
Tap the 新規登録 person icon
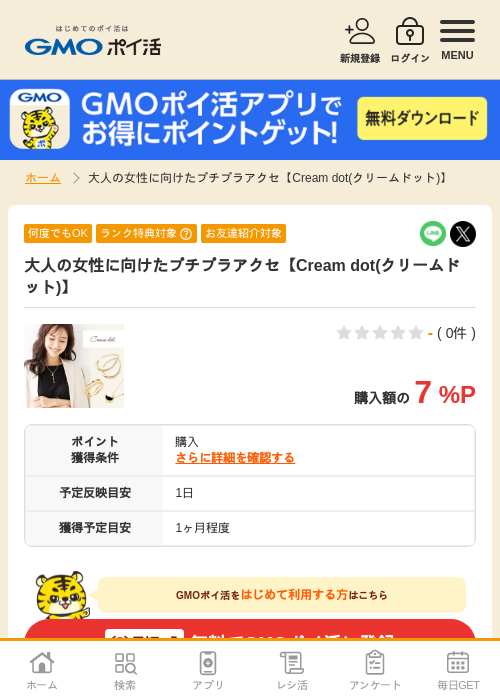(360, 31)
